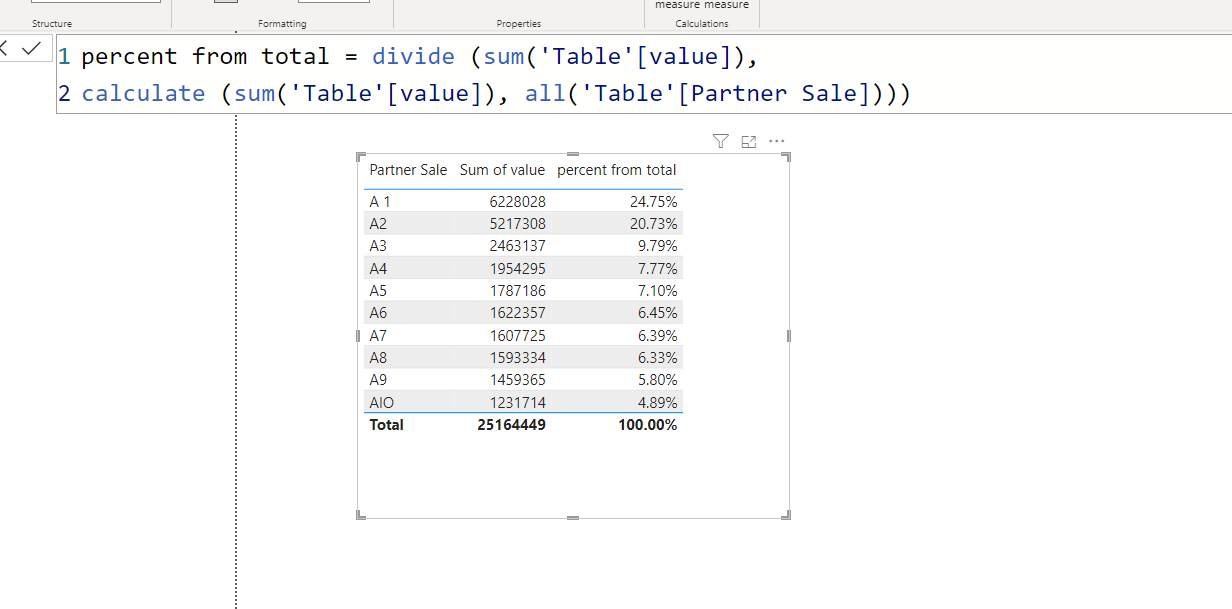Click the 24.75% percentage cell
Image resolution: width=1232 pixels, height=609 pixels.
653,201
